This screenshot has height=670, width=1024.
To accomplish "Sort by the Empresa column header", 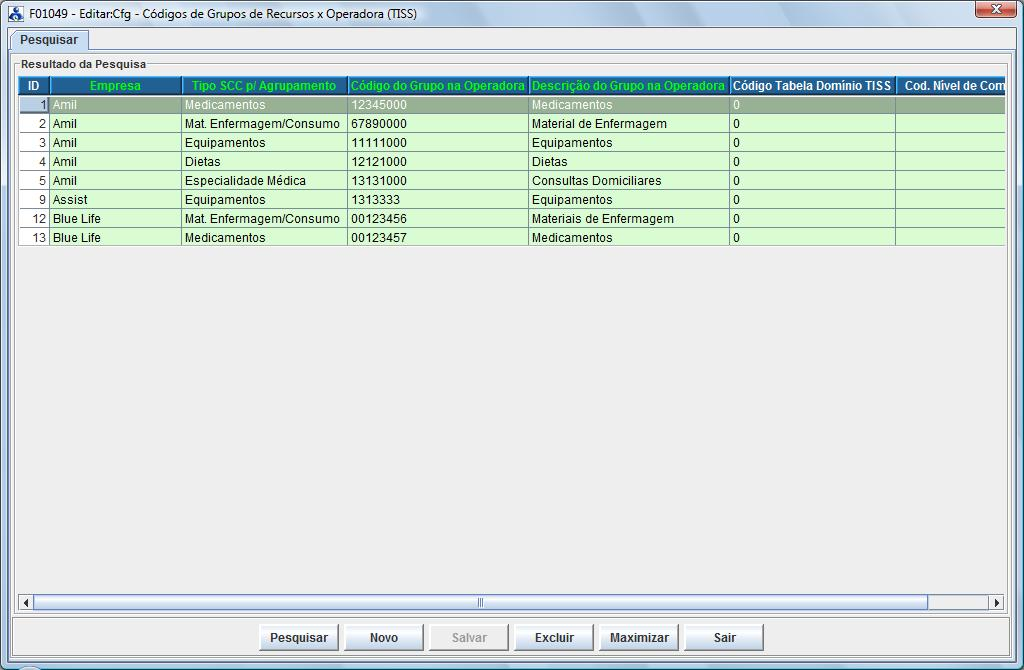I will tap(116, 86).
